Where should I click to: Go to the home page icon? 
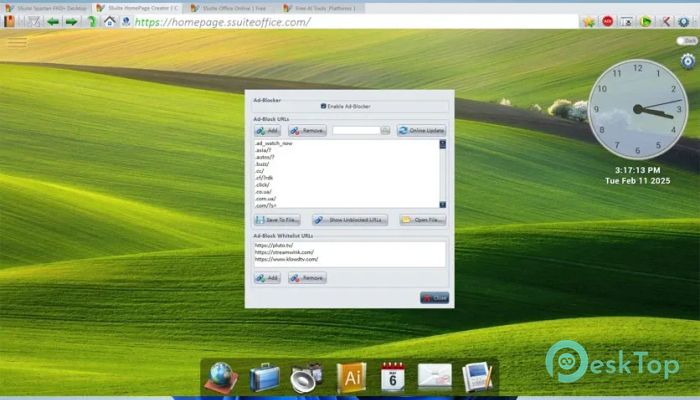click(109, 21)
